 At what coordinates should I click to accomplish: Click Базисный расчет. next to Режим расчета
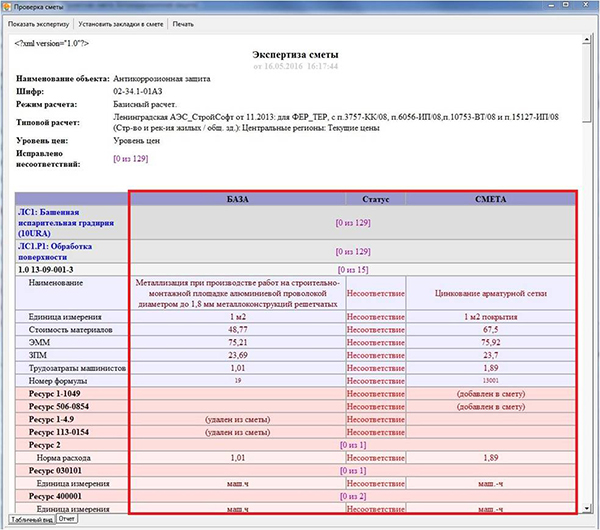coord(145,104)
